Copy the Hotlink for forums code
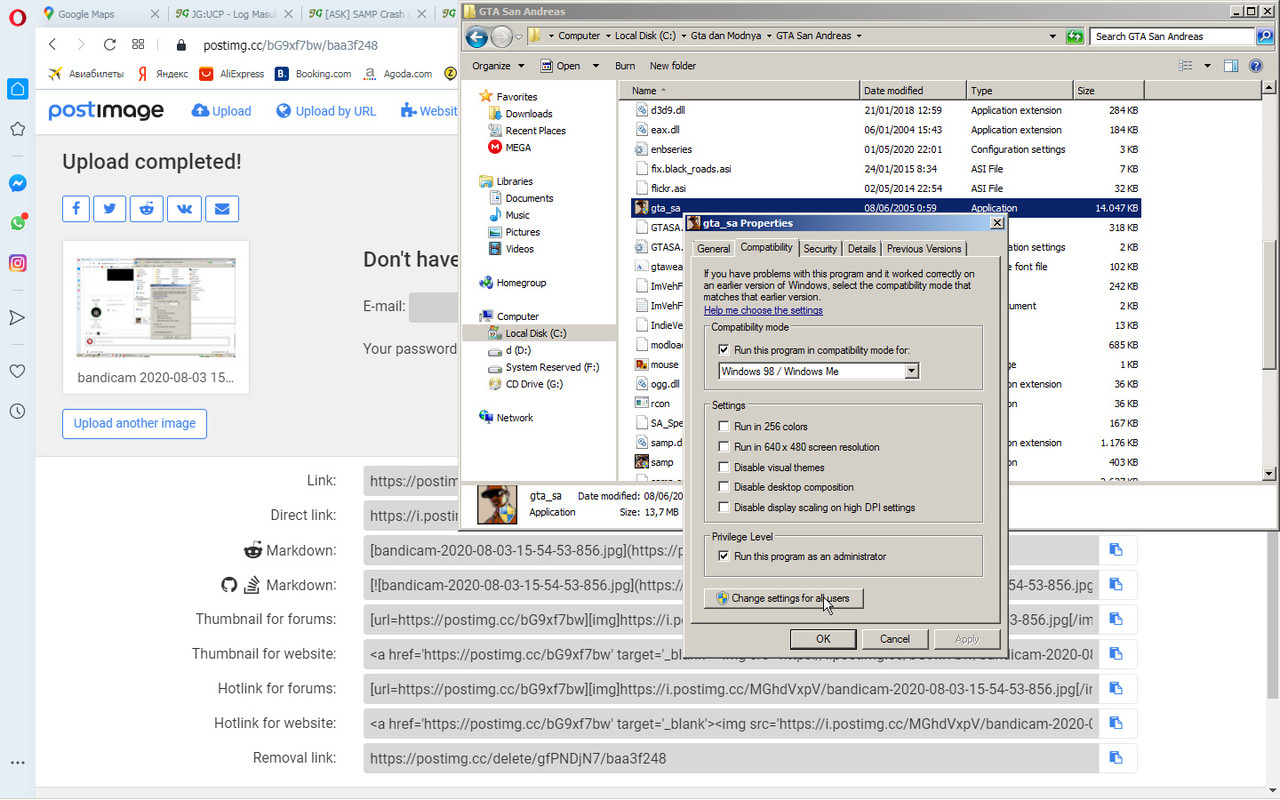This screenshot has height=800, width=1280. pyautogui.click(x=1117, y=689)
